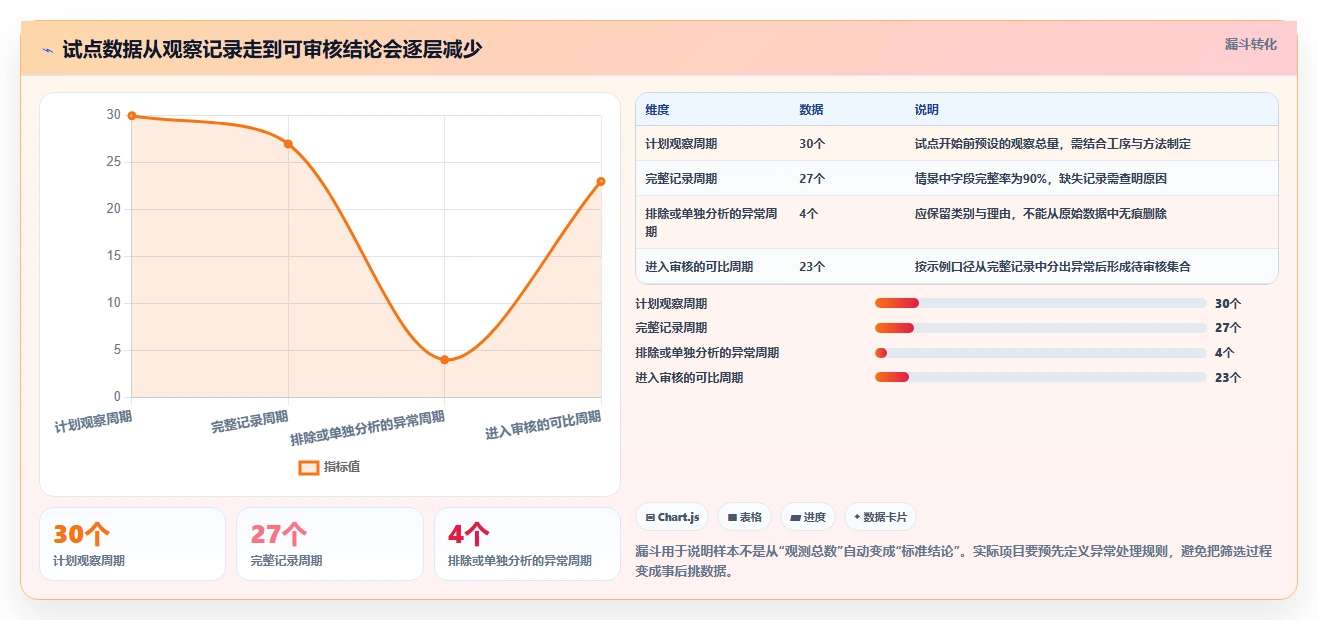Click the y-axis label 15
Viewport: 1318px width, 620px height.
pyautogui.click(x=114, y=256)
